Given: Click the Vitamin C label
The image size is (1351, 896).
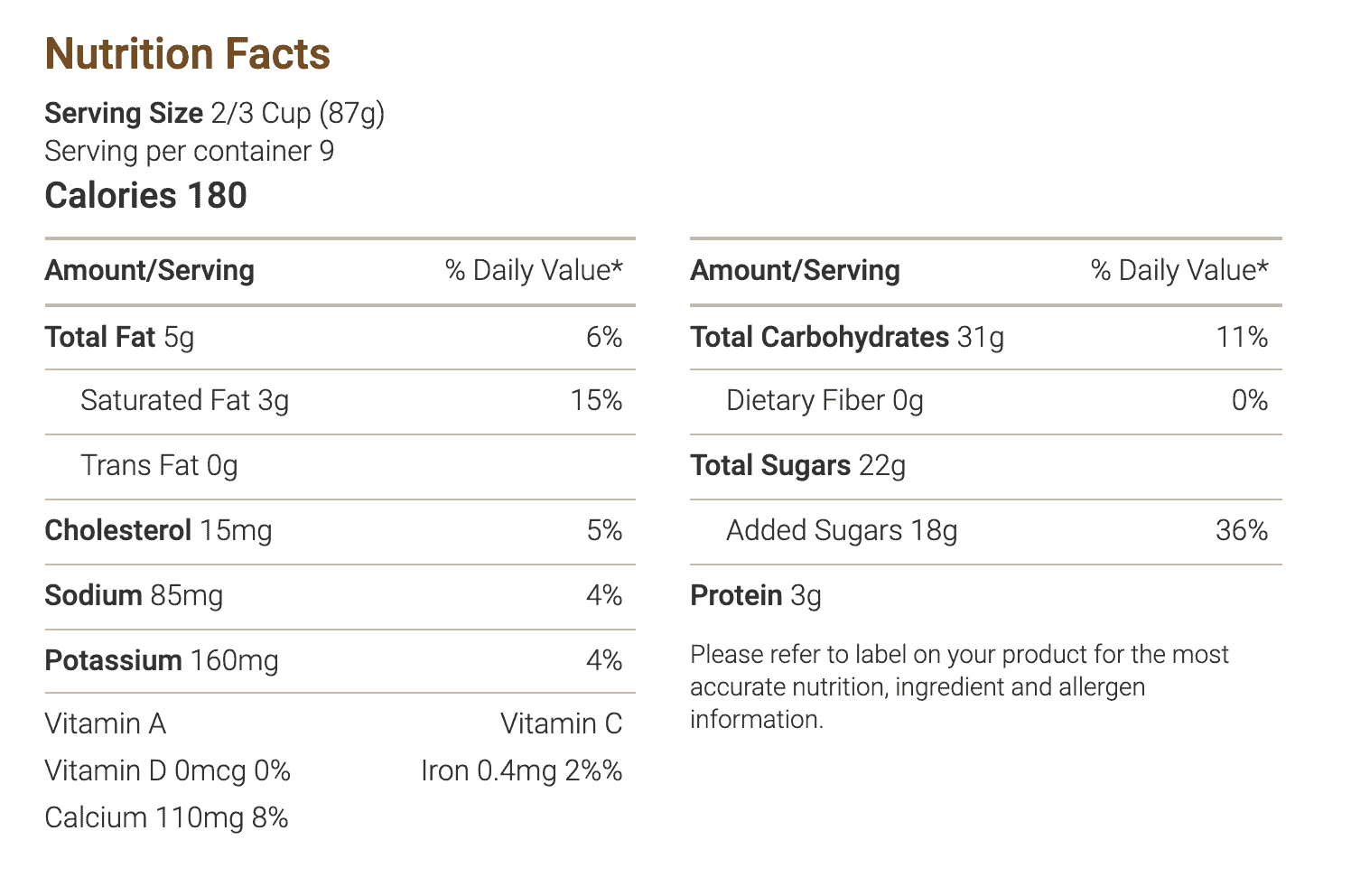Looking at the screenshot, I should pyautogui.click(x=562, y=724).
